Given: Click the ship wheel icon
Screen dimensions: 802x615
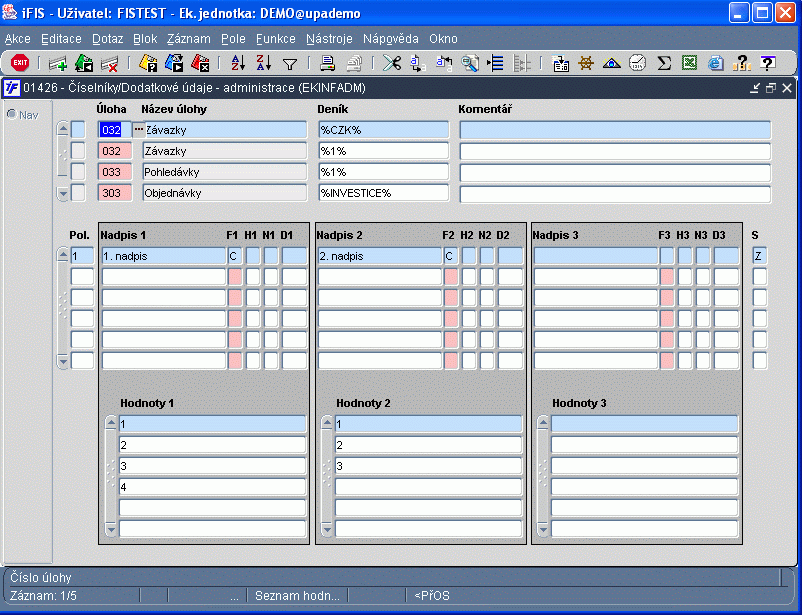Looking at the screenshot, I should [x=586, y=63].
